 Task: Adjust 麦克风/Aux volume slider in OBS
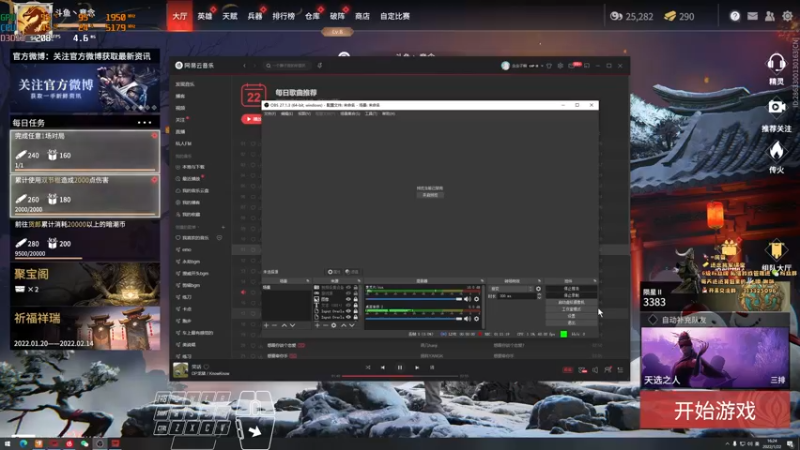click(413, 299)
